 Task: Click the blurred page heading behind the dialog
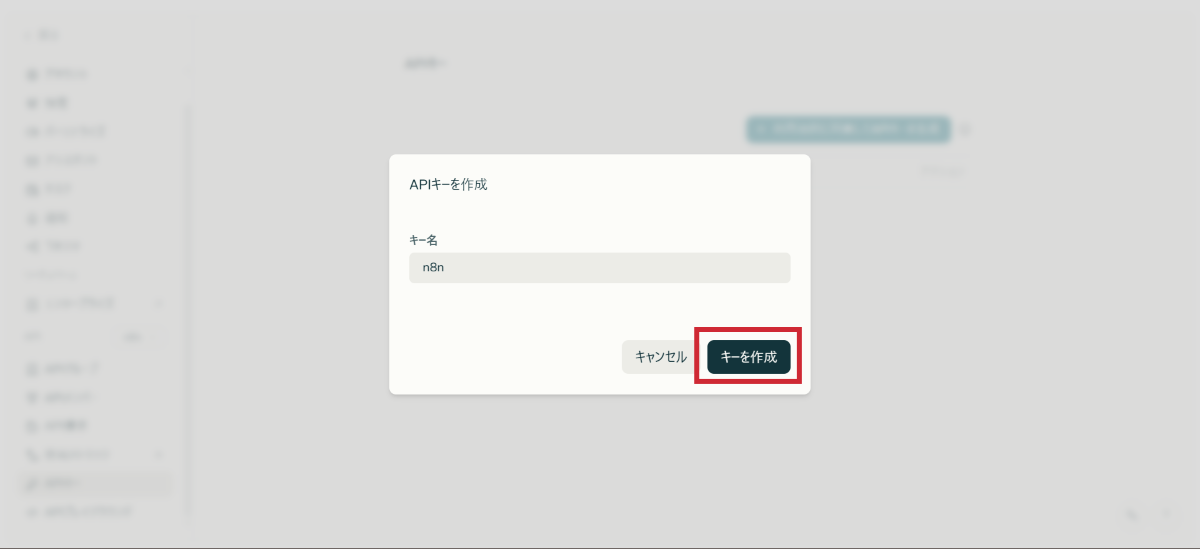(424, 63)
